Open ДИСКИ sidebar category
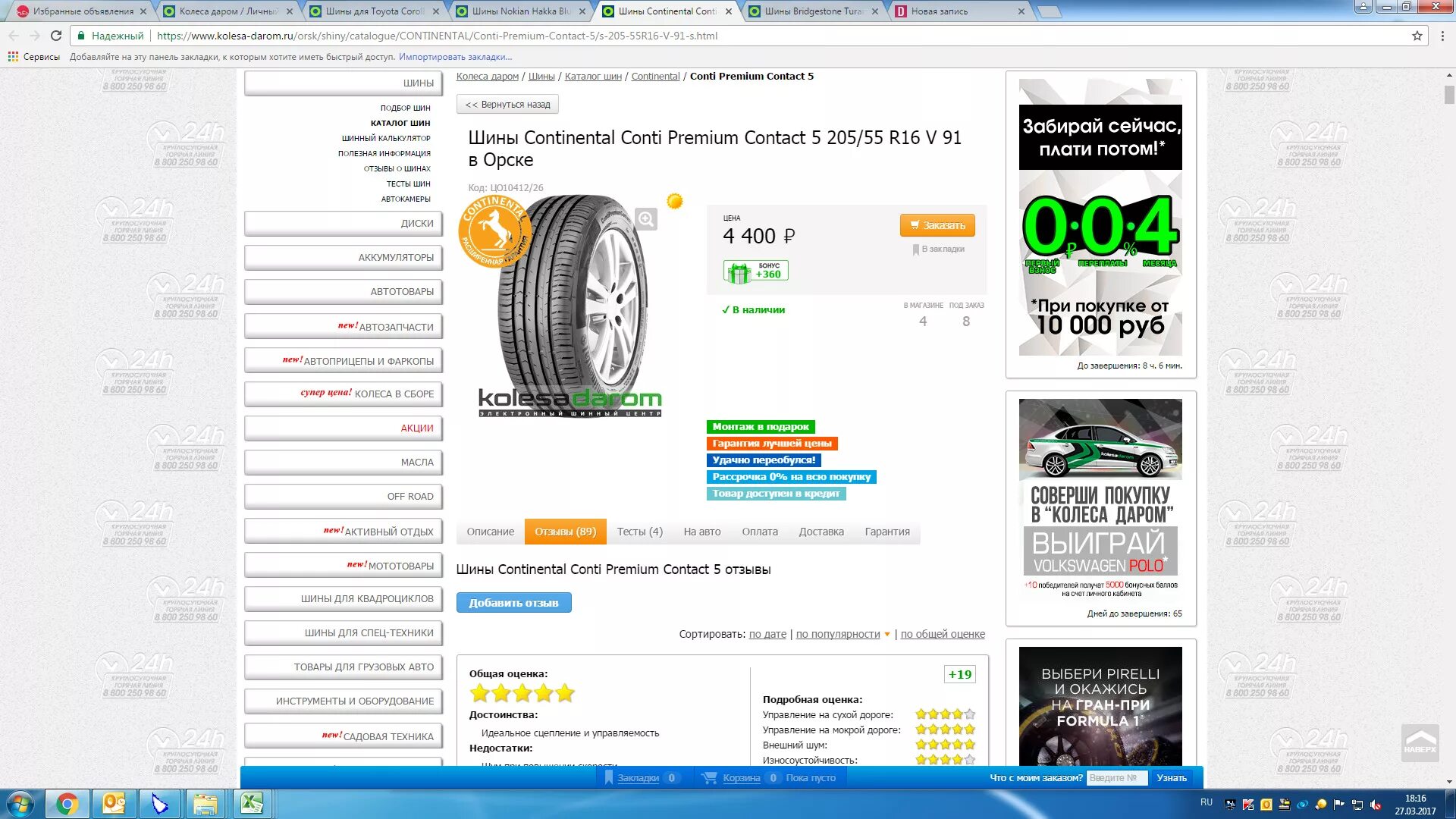The image size is (1456, 819). click(x=343, y=224)
